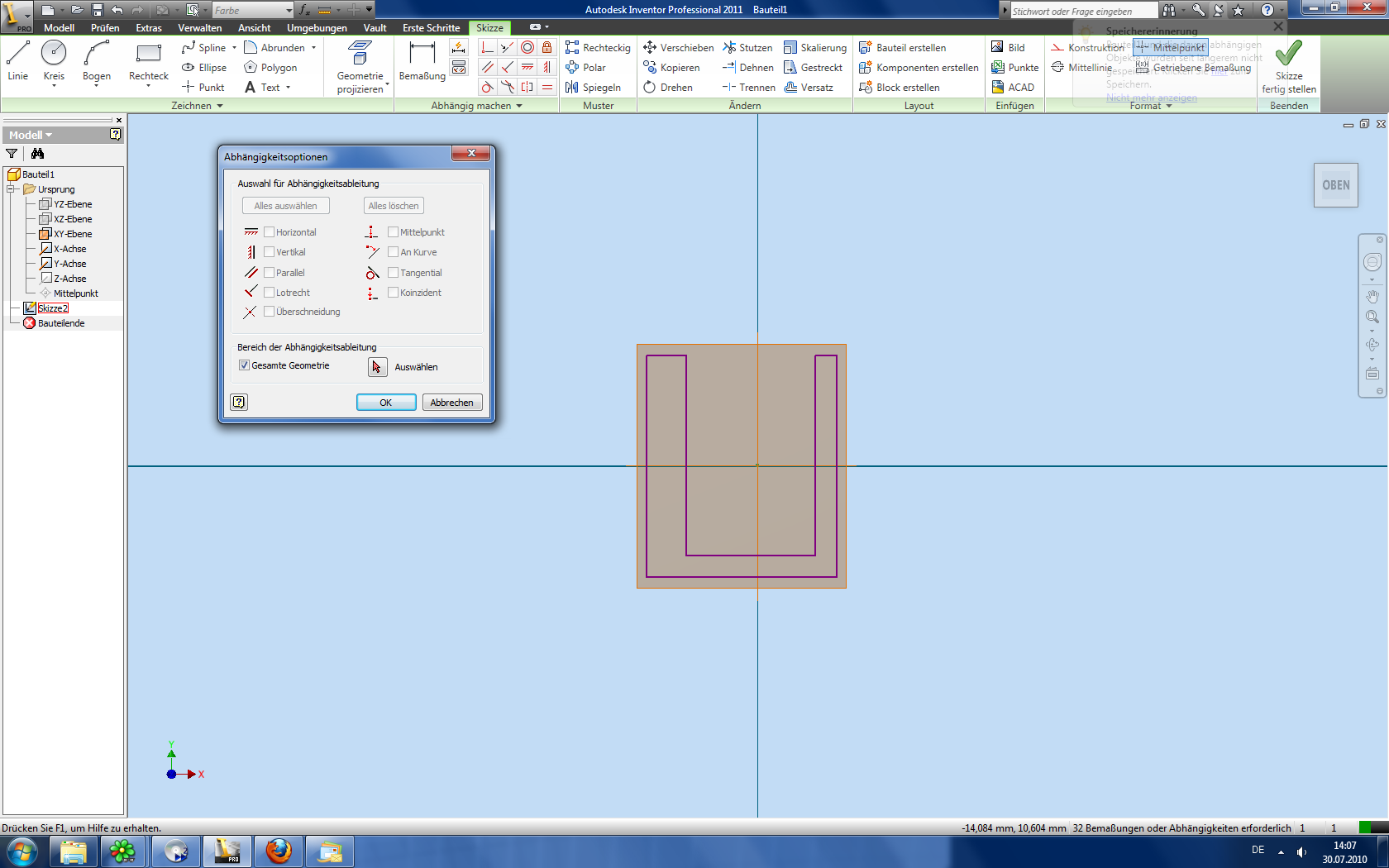This screenshot has width=1389, height=868.
Task: Expand the Abhängig machen panel
Action: [x=477, y=106]
